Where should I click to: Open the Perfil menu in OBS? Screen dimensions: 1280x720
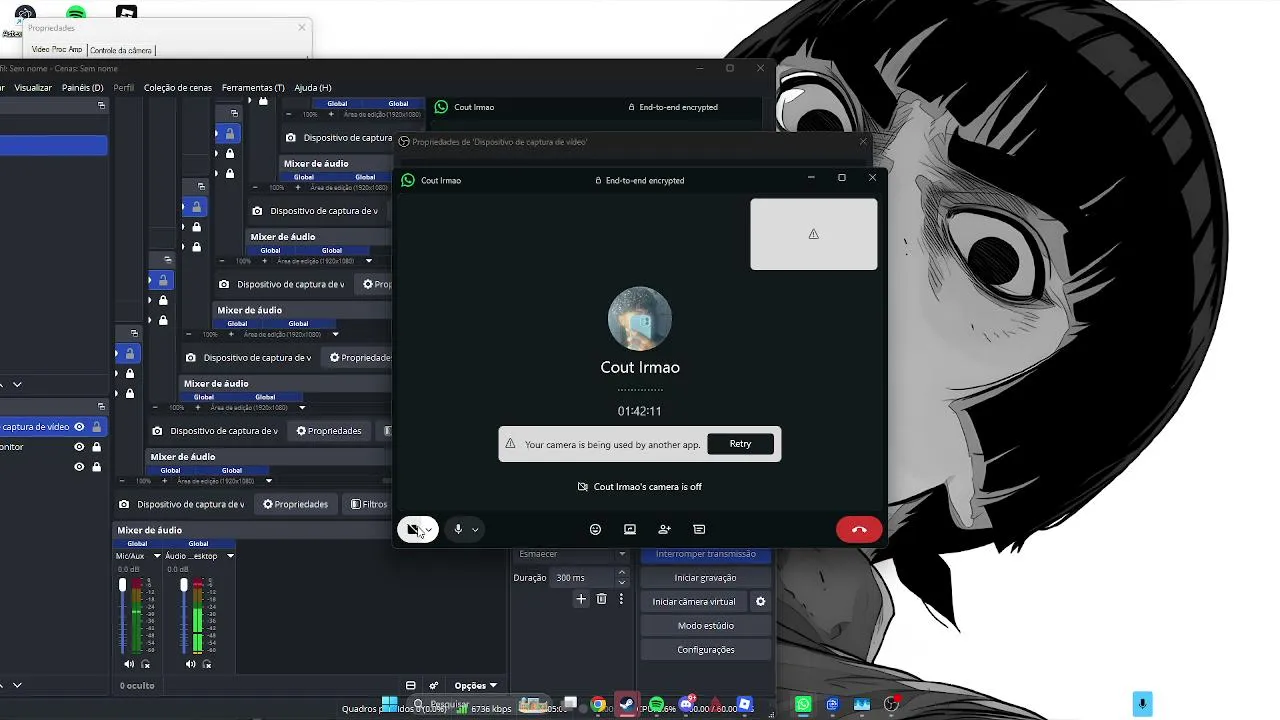[x=124, y=88]
